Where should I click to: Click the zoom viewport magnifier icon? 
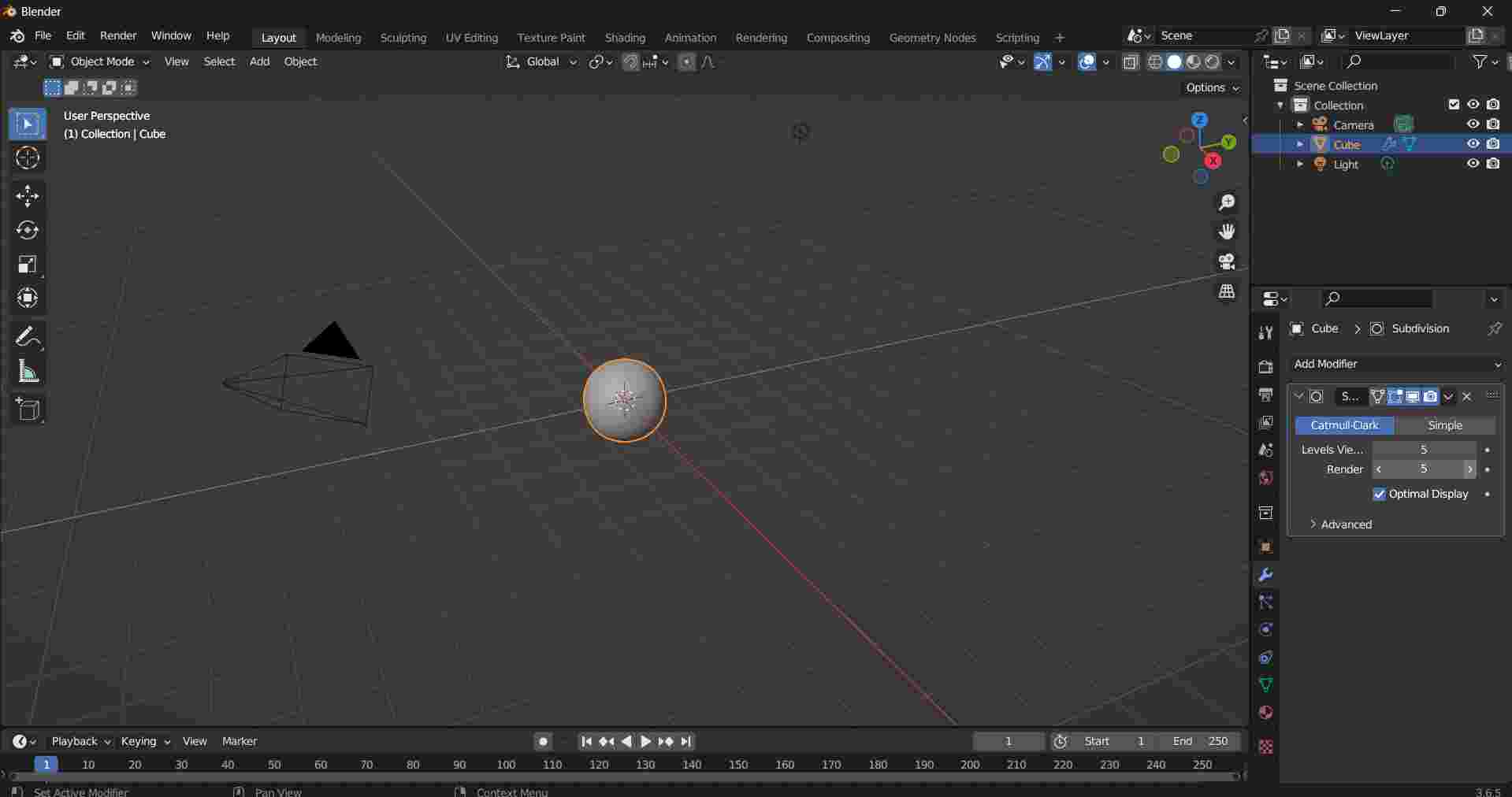click(x=1227, y=202)
